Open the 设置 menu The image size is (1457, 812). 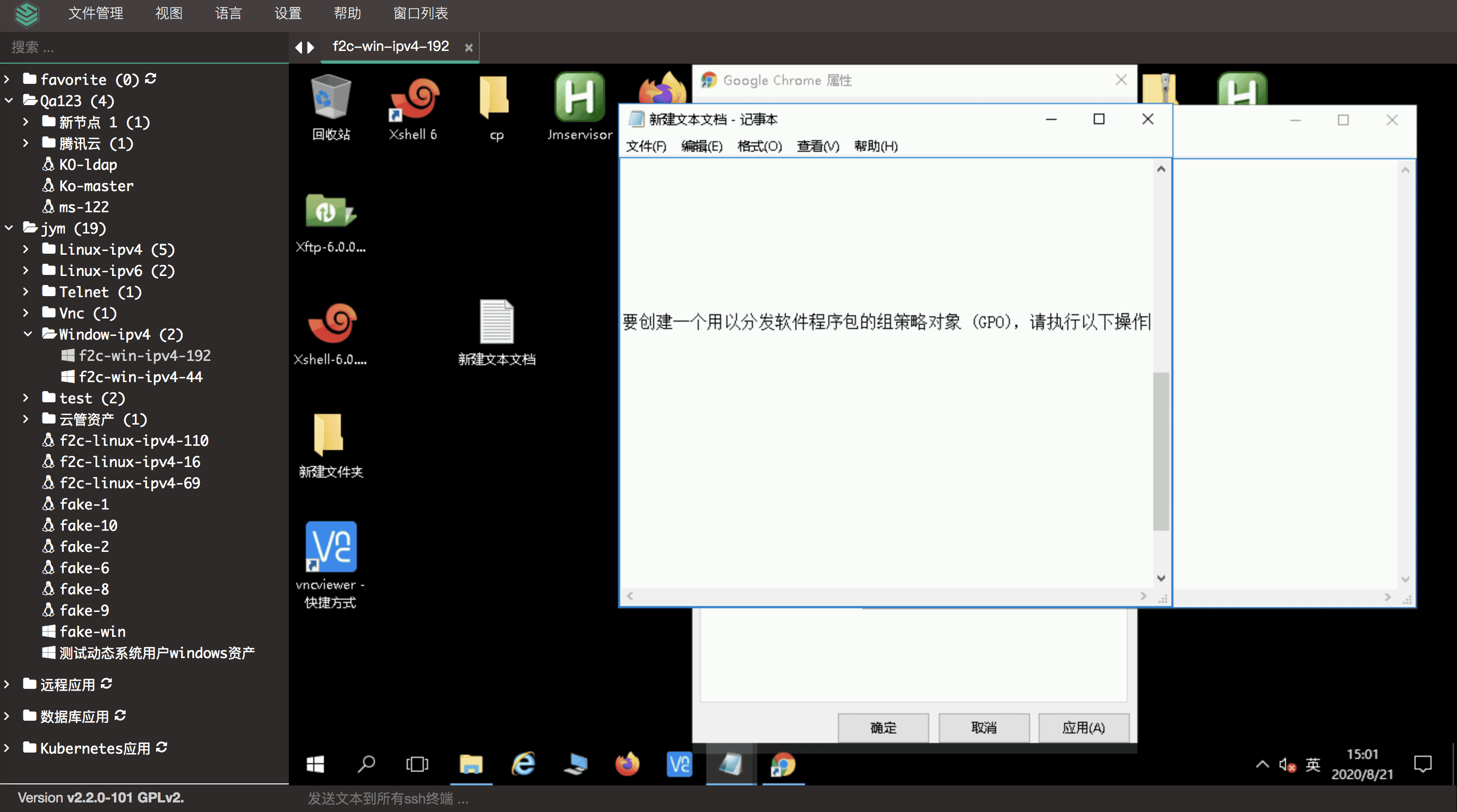tap(288, 13)
